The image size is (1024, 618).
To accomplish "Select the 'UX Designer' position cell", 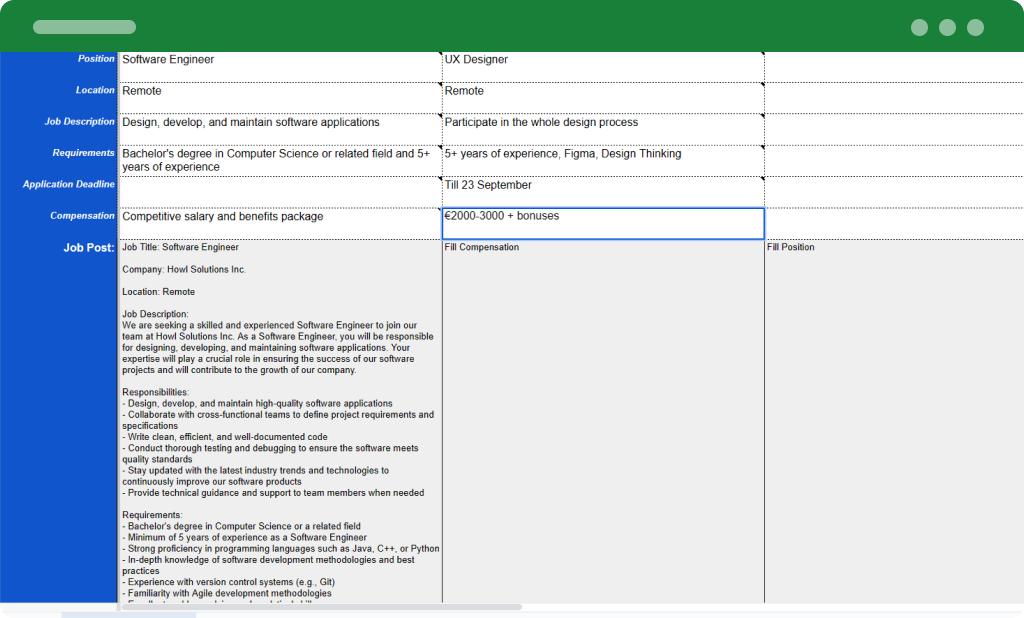I will click(603, 67).
